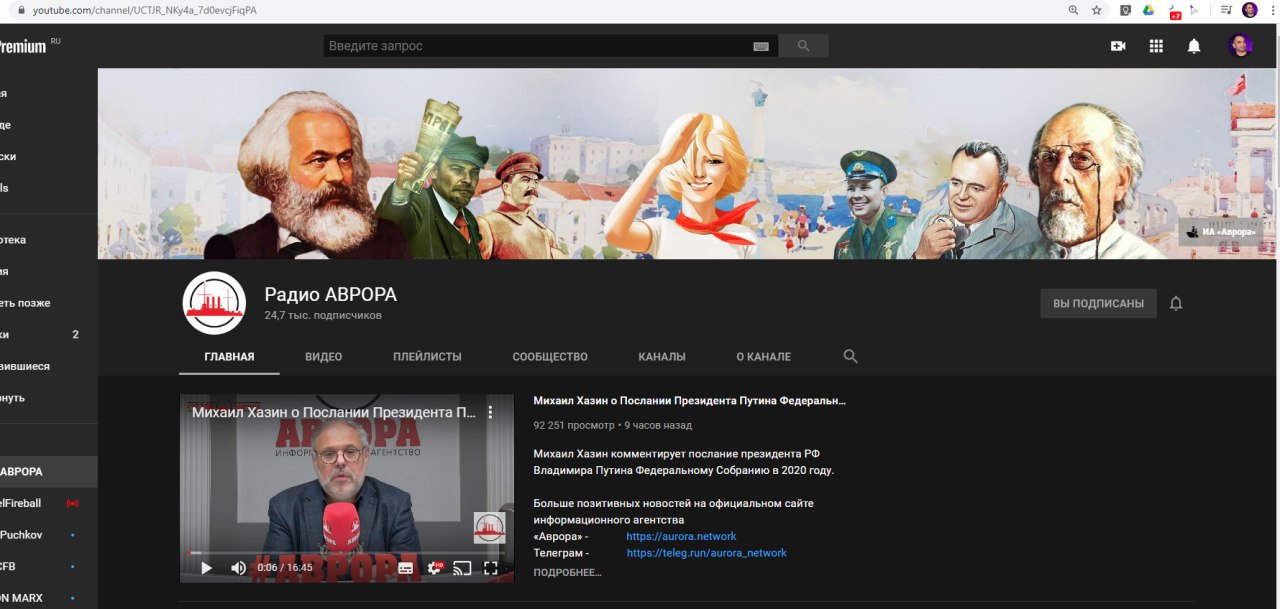Open the YouTube account avatar menu
This screenshot has height=609, width=1280.
[x=1240, y=46]
